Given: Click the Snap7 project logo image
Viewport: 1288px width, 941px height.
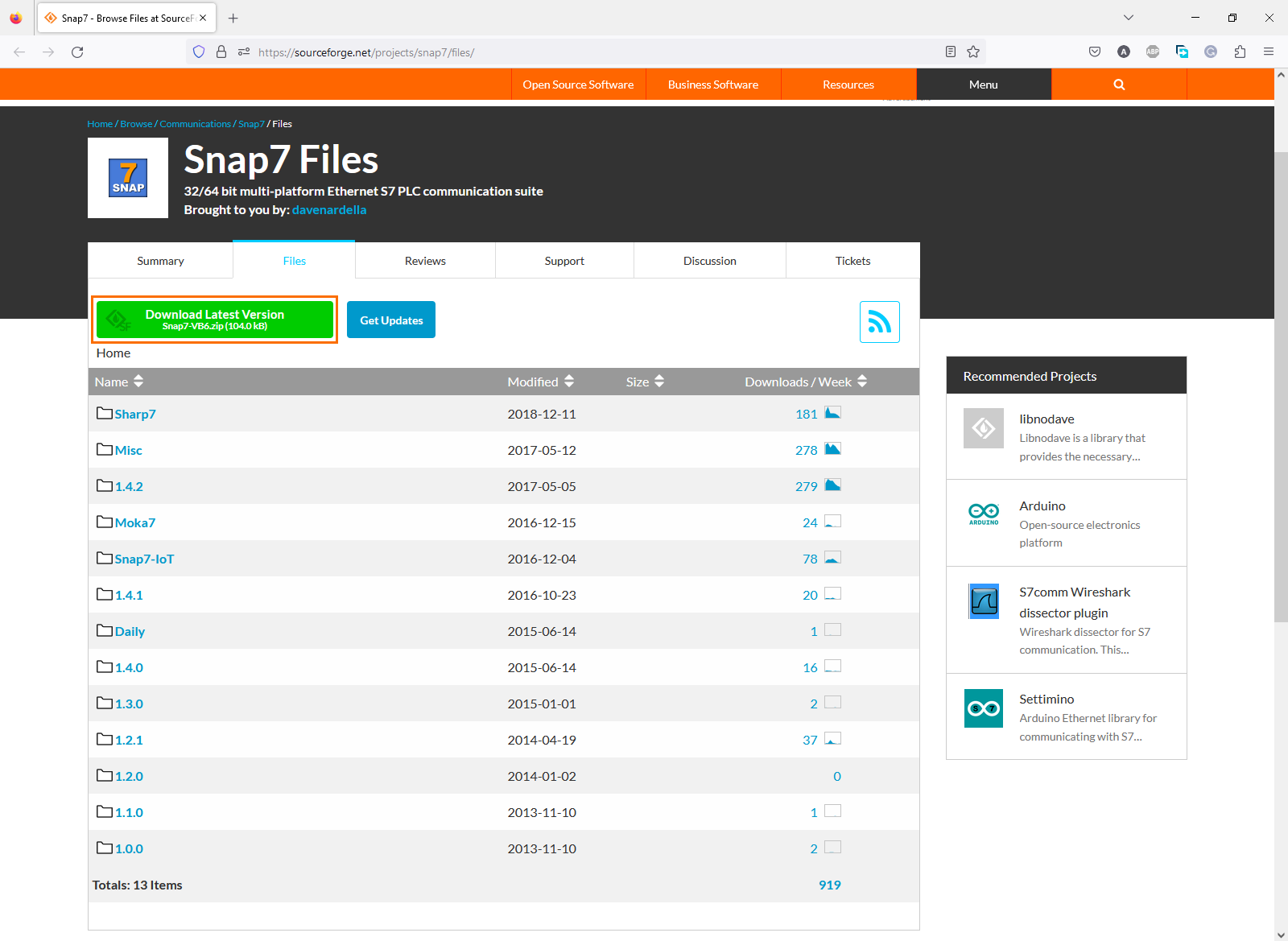Looking at the screenshot, I should (x=127, y=178).
